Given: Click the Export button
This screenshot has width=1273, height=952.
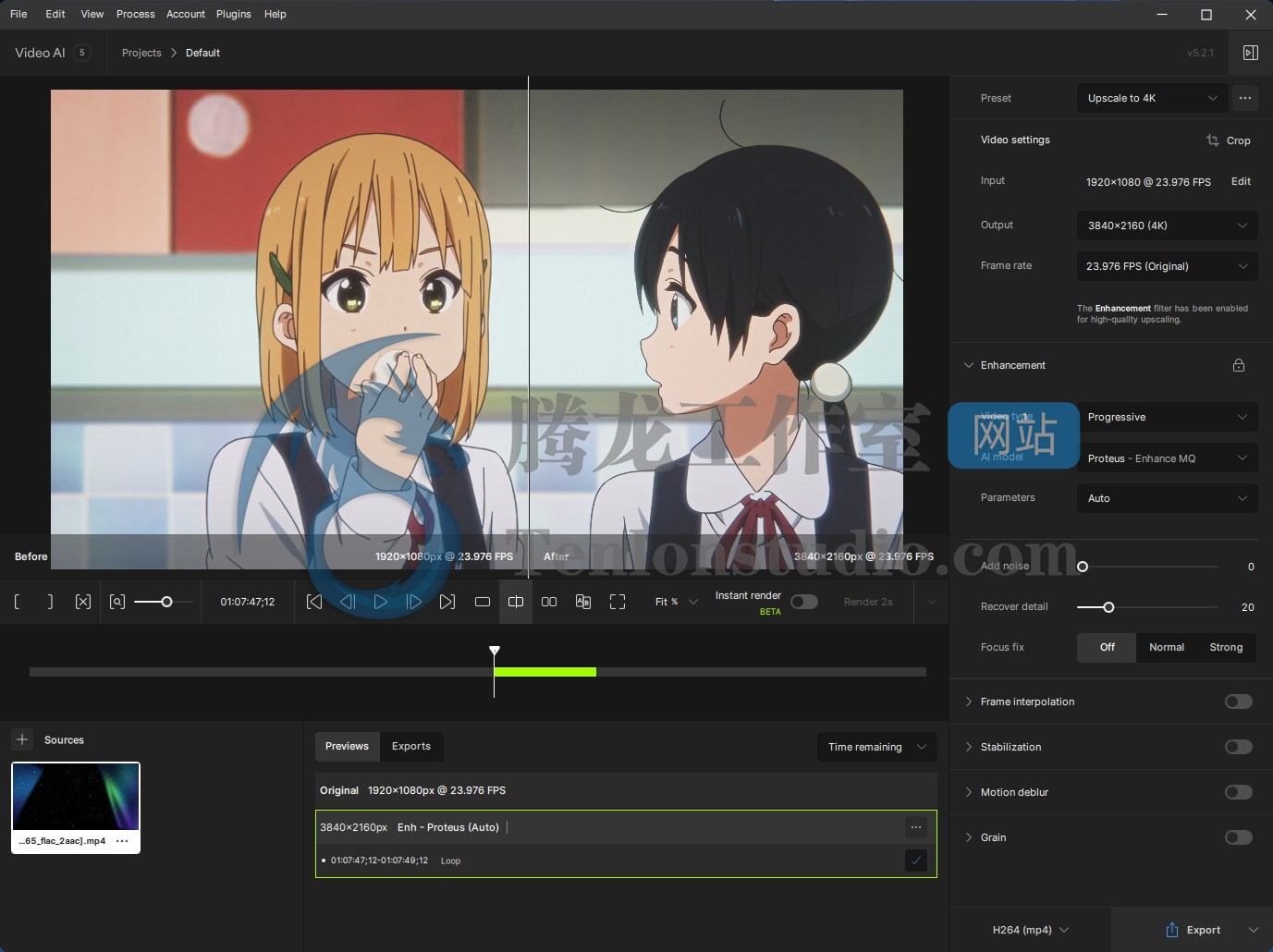Looking at the screenshot, I should click(1193, 930).
